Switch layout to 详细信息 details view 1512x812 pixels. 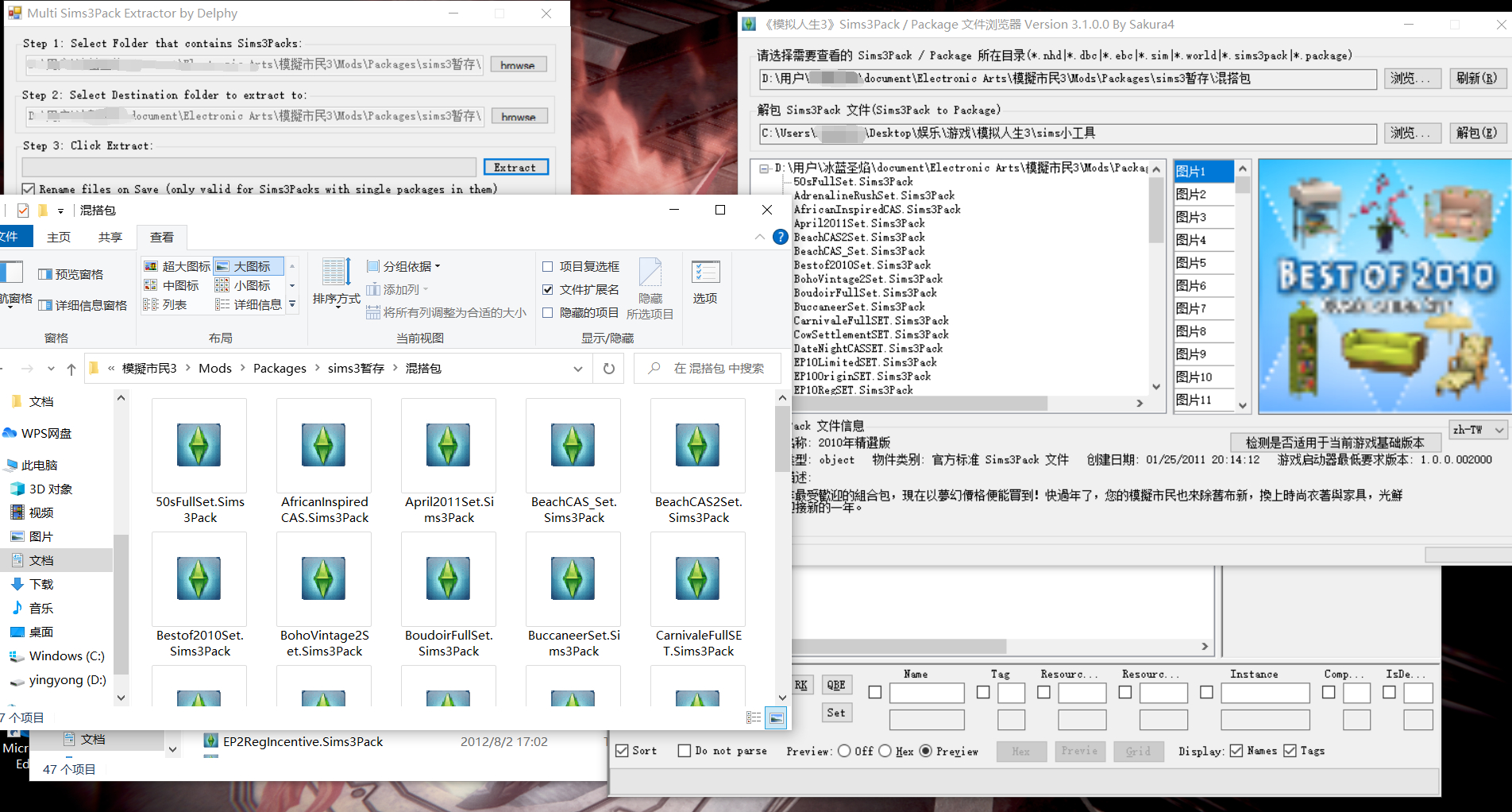(249, 304)
